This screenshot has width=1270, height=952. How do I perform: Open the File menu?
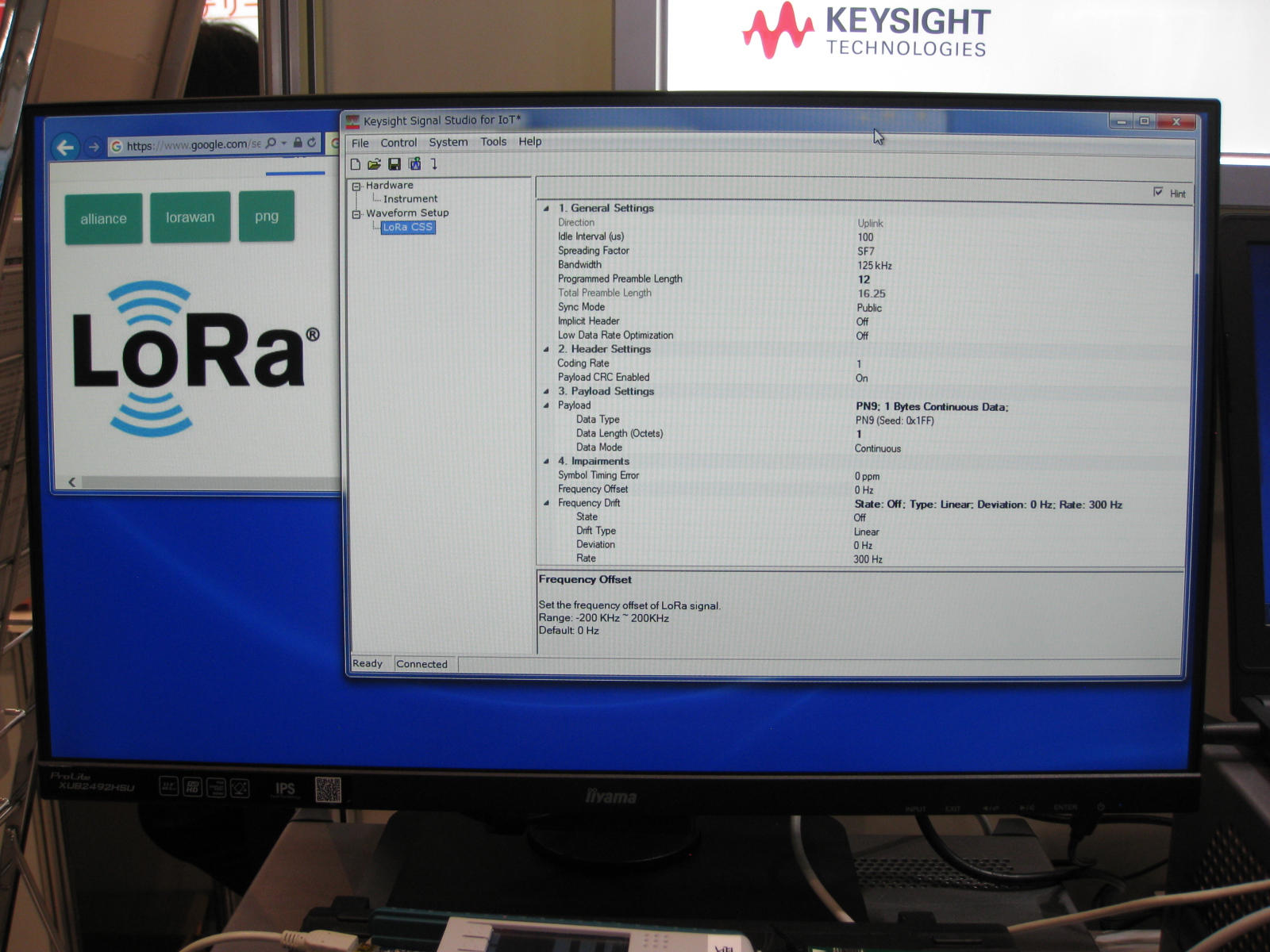pos(360,143)
